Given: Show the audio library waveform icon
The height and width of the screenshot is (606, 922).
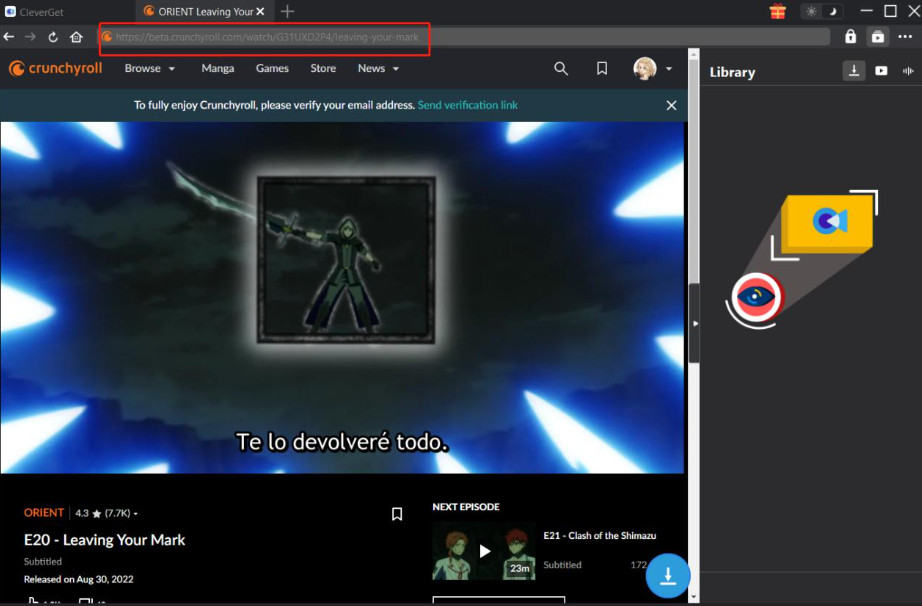Looking at the screenshot, I should point(908,71).
